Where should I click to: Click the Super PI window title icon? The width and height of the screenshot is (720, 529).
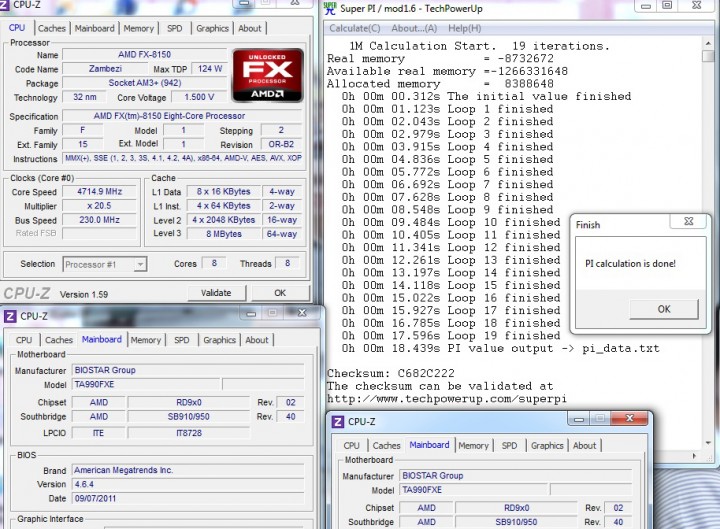pyautogui.click(x=330, y=8)
